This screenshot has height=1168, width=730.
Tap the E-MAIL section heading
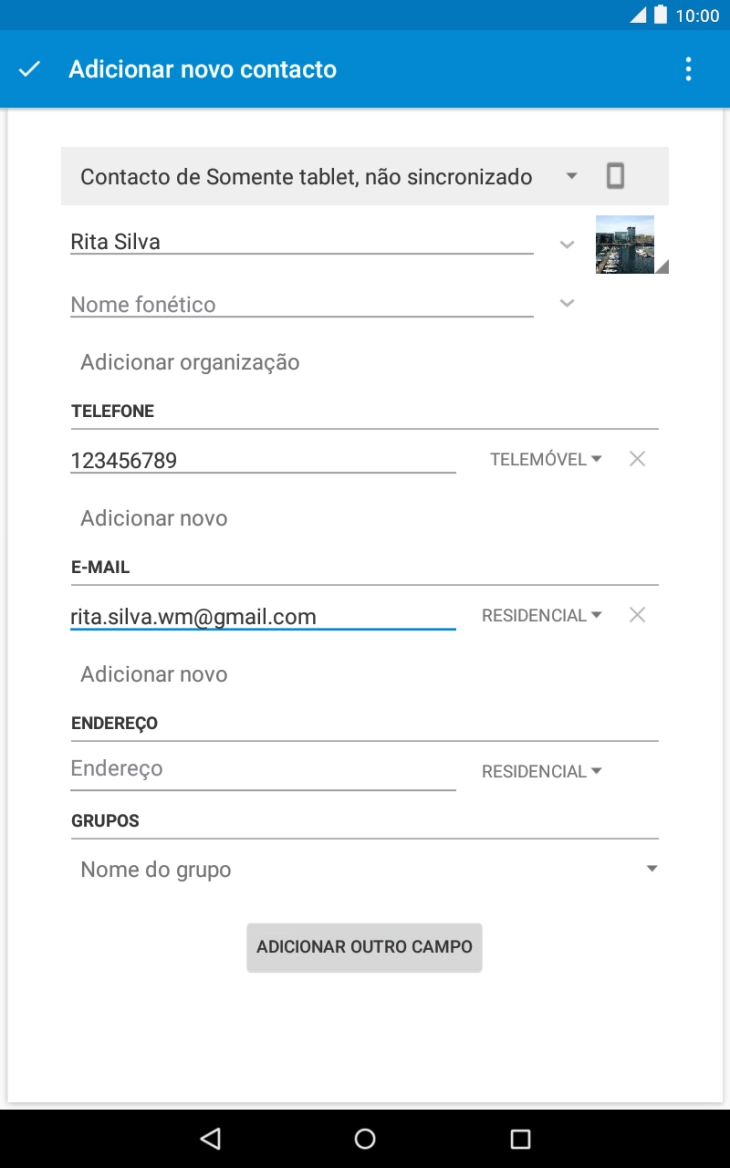[x=101, y=568]
